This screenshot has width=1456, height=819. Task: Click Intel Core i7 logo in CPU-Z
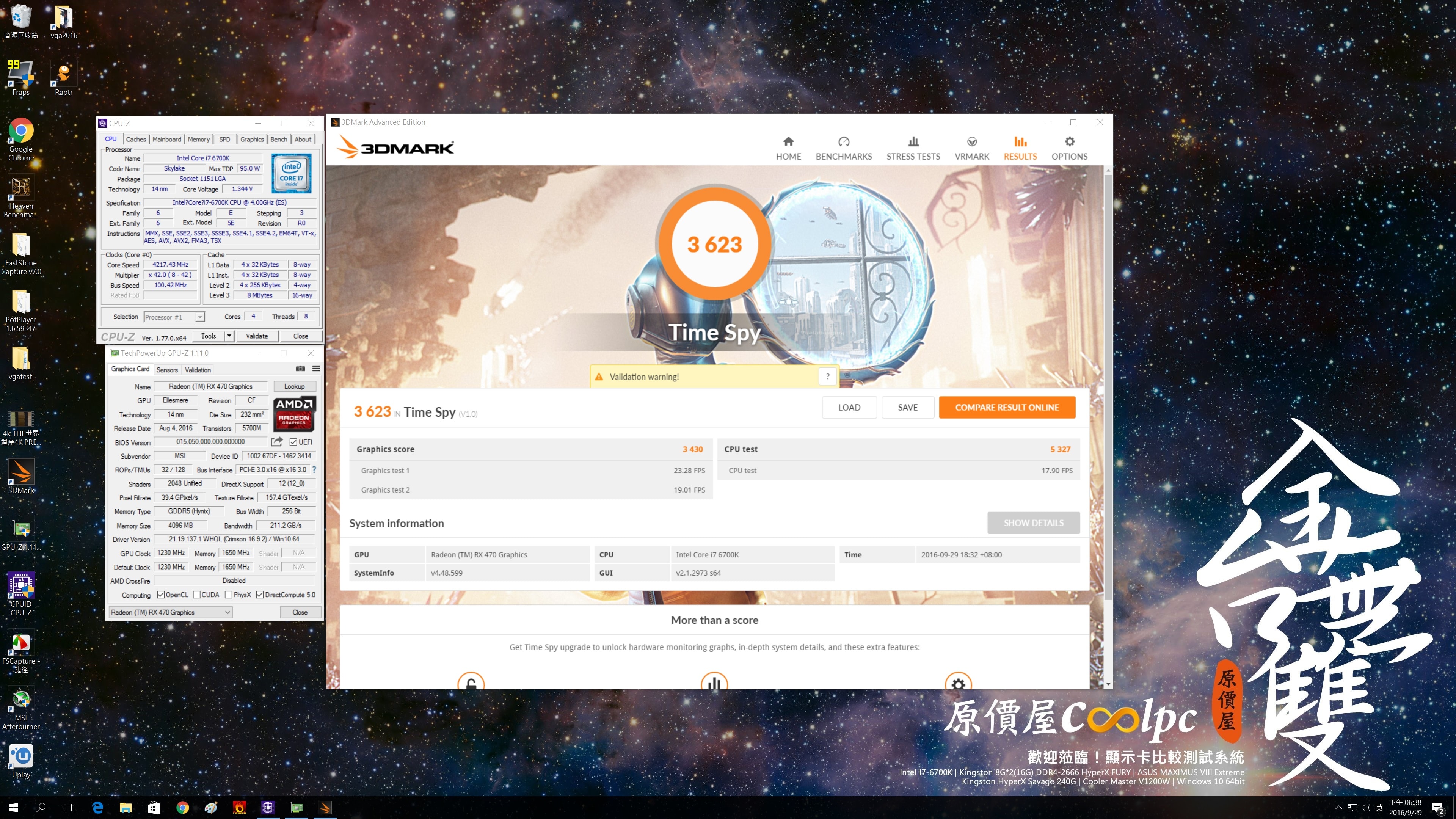coord(292,174)
